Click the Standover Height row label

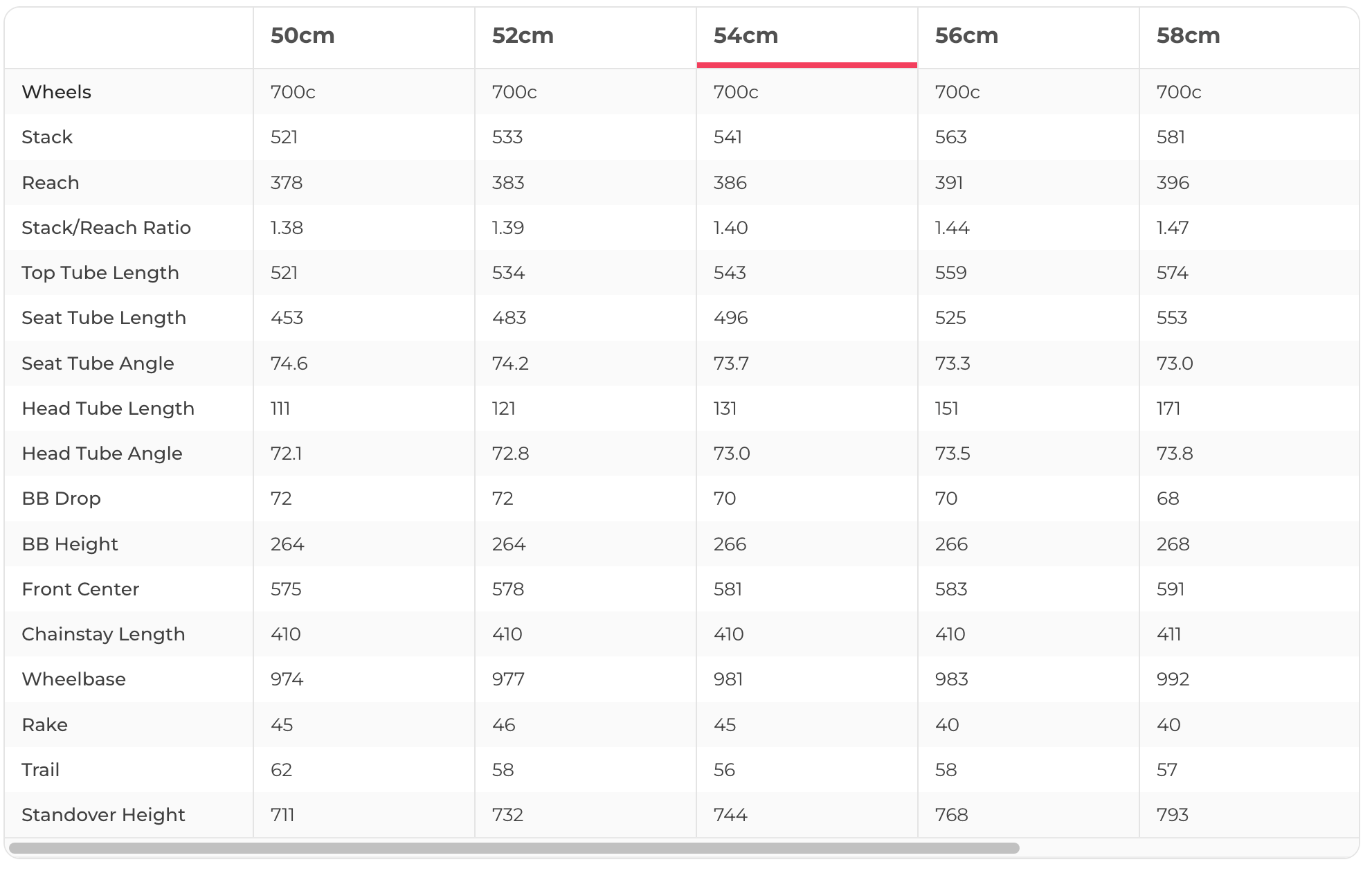pyautogui.click(x=103, y=815)
